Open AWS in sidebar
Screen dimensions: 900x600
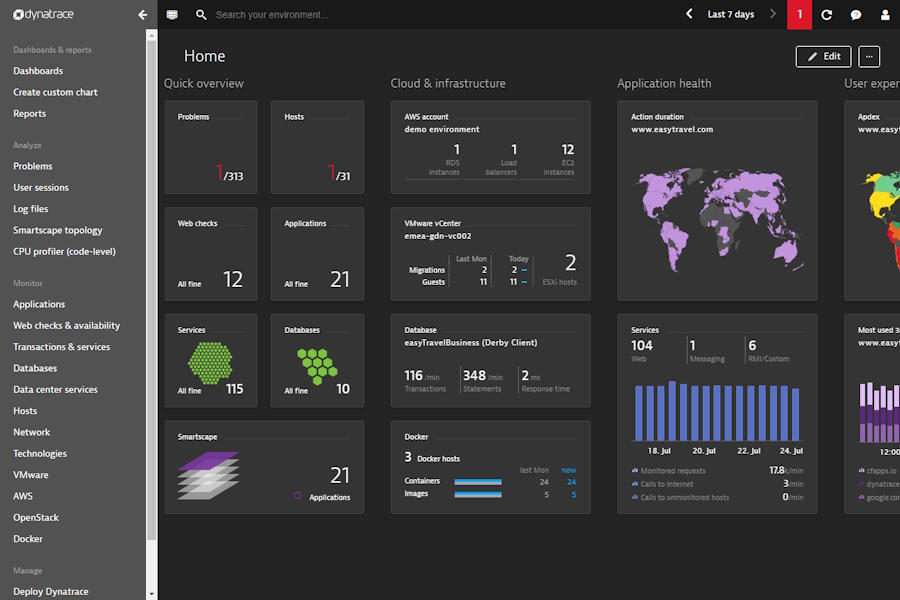22,496
